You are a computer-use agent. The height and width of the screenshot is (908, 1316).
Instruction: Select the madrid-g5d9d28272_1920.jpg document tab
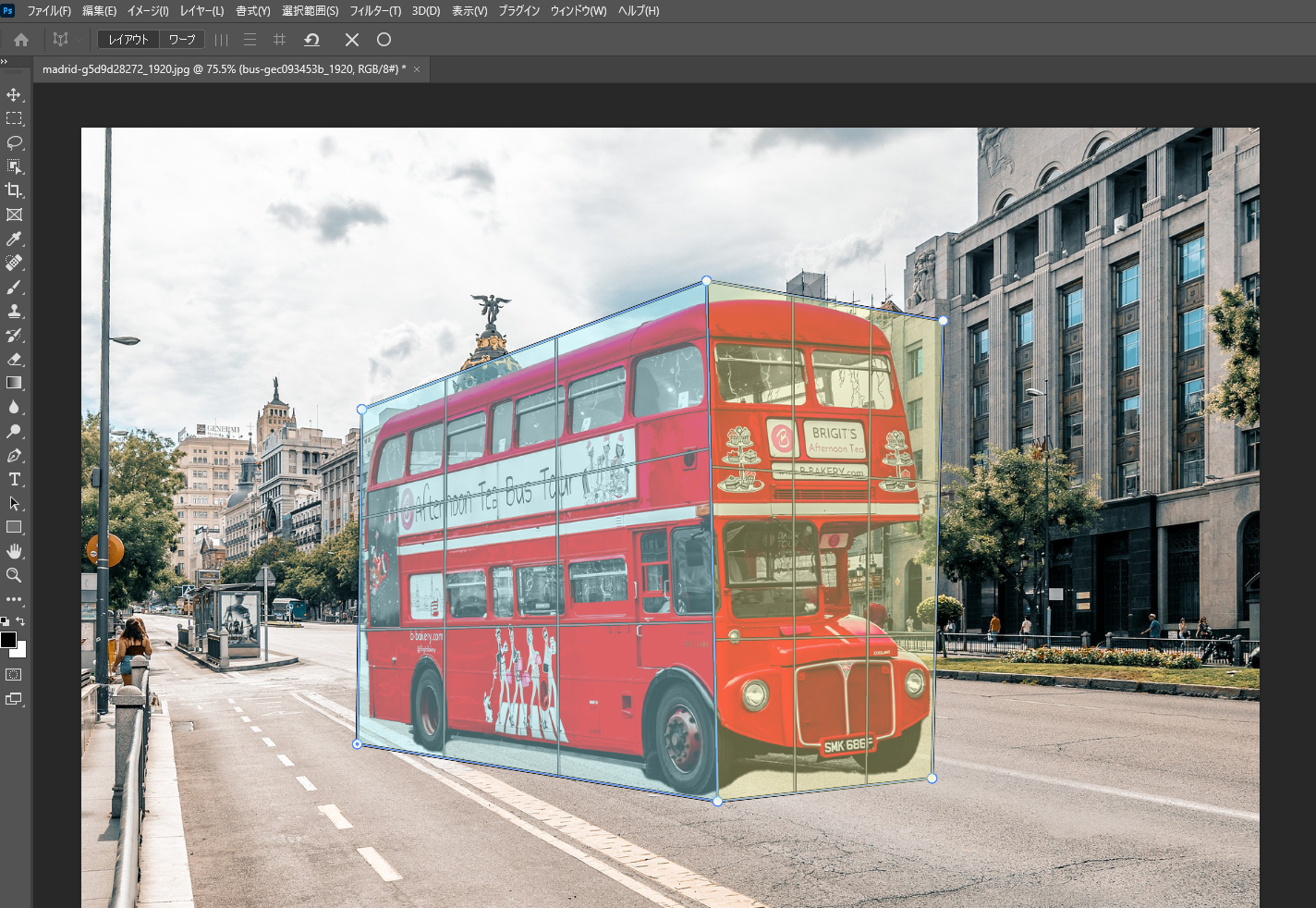pos(225,69)
